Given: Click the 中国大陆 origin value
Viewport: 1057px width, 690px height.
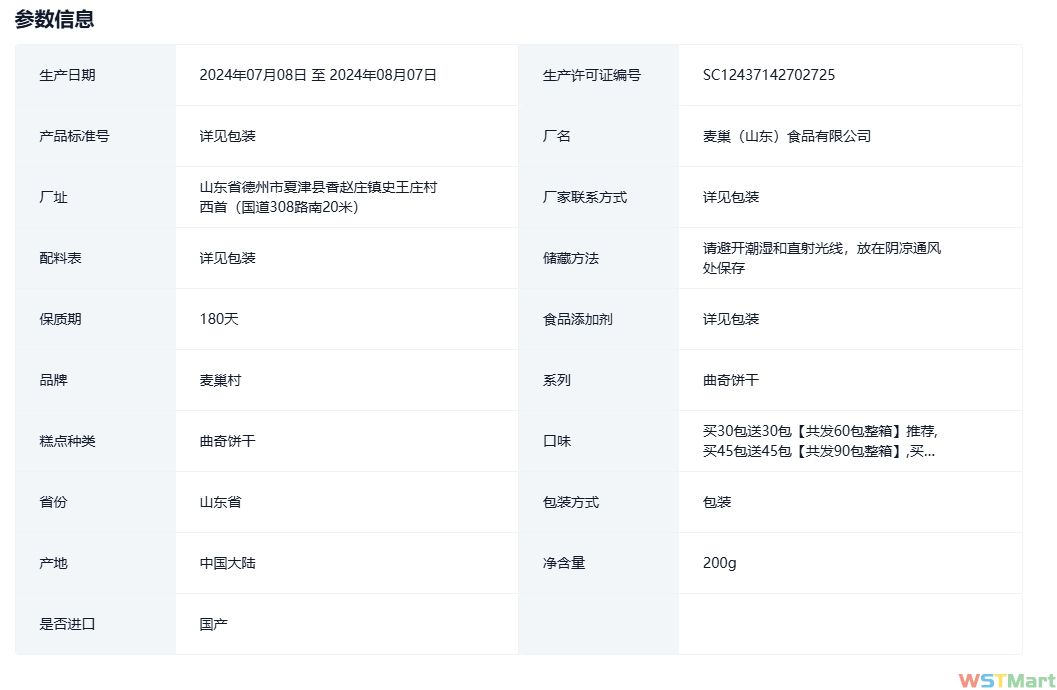Looking at the screenshot, I should [227, 563].
